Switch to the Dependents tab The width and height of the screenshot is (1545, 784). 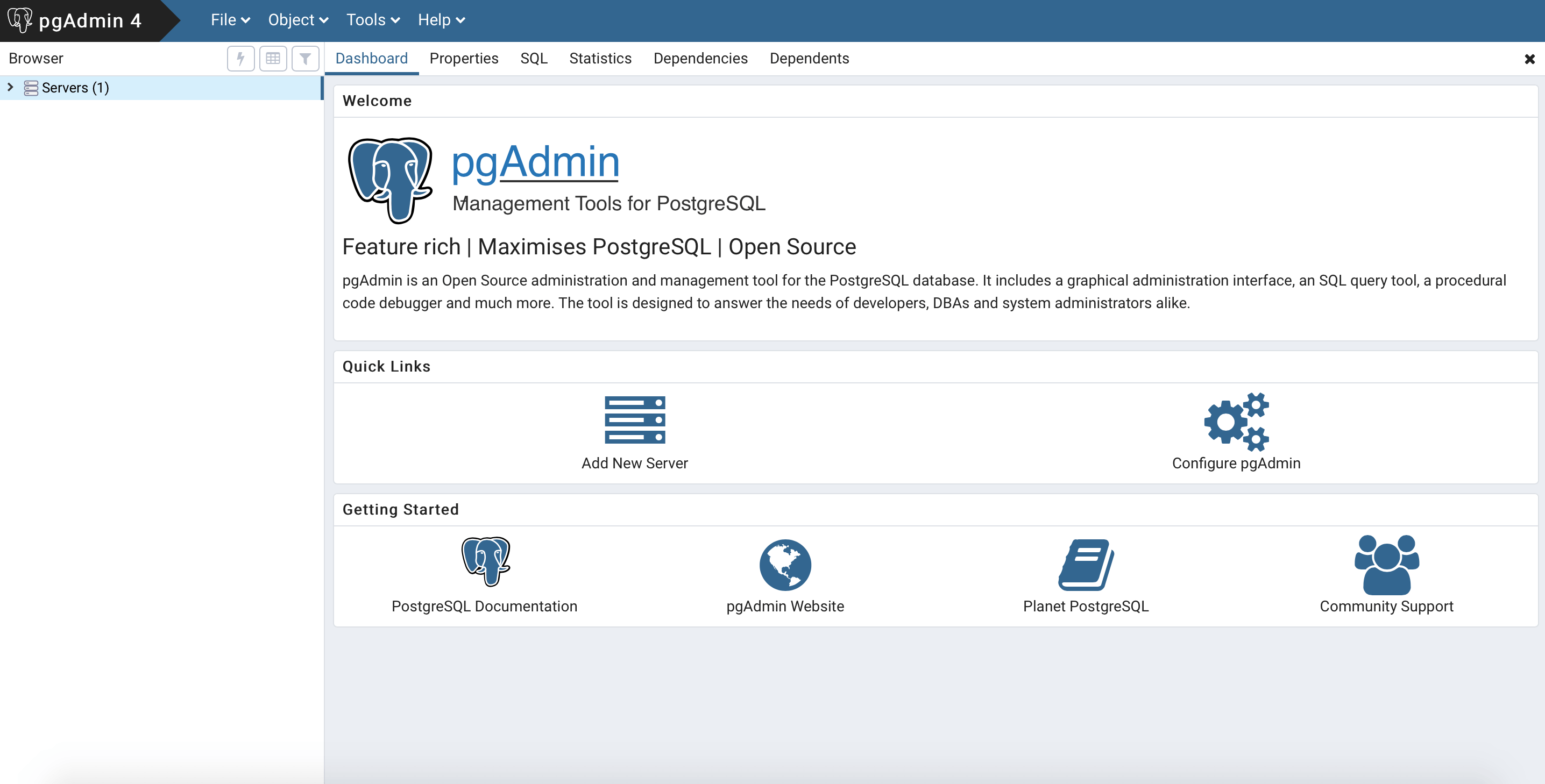pos(809,58)
